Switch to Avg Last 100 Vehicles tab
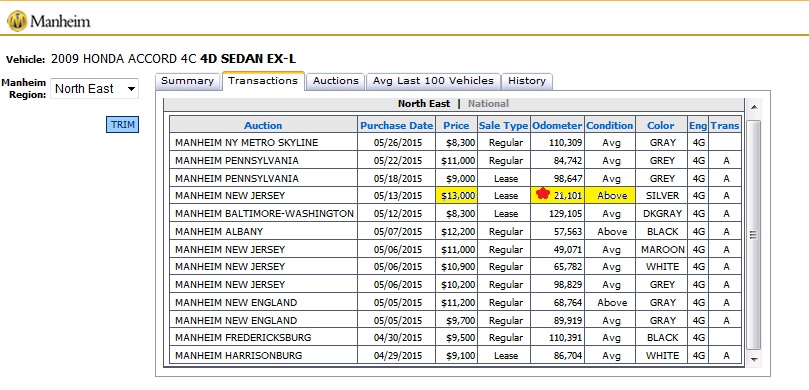This screenshot has height=390, width=809. coord(433,81)
